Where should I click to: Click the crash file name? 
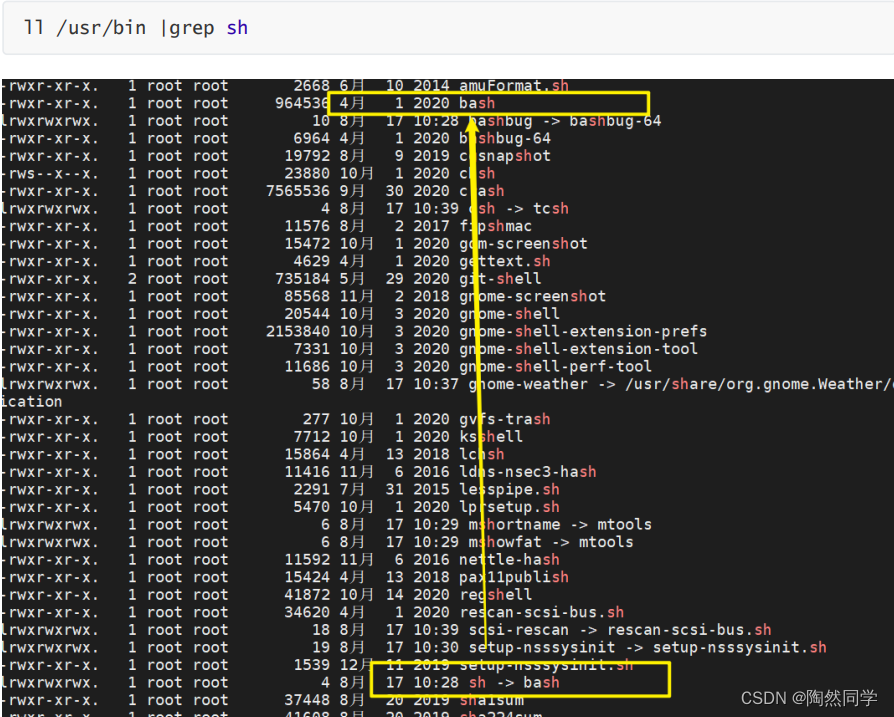pos(482,191)
